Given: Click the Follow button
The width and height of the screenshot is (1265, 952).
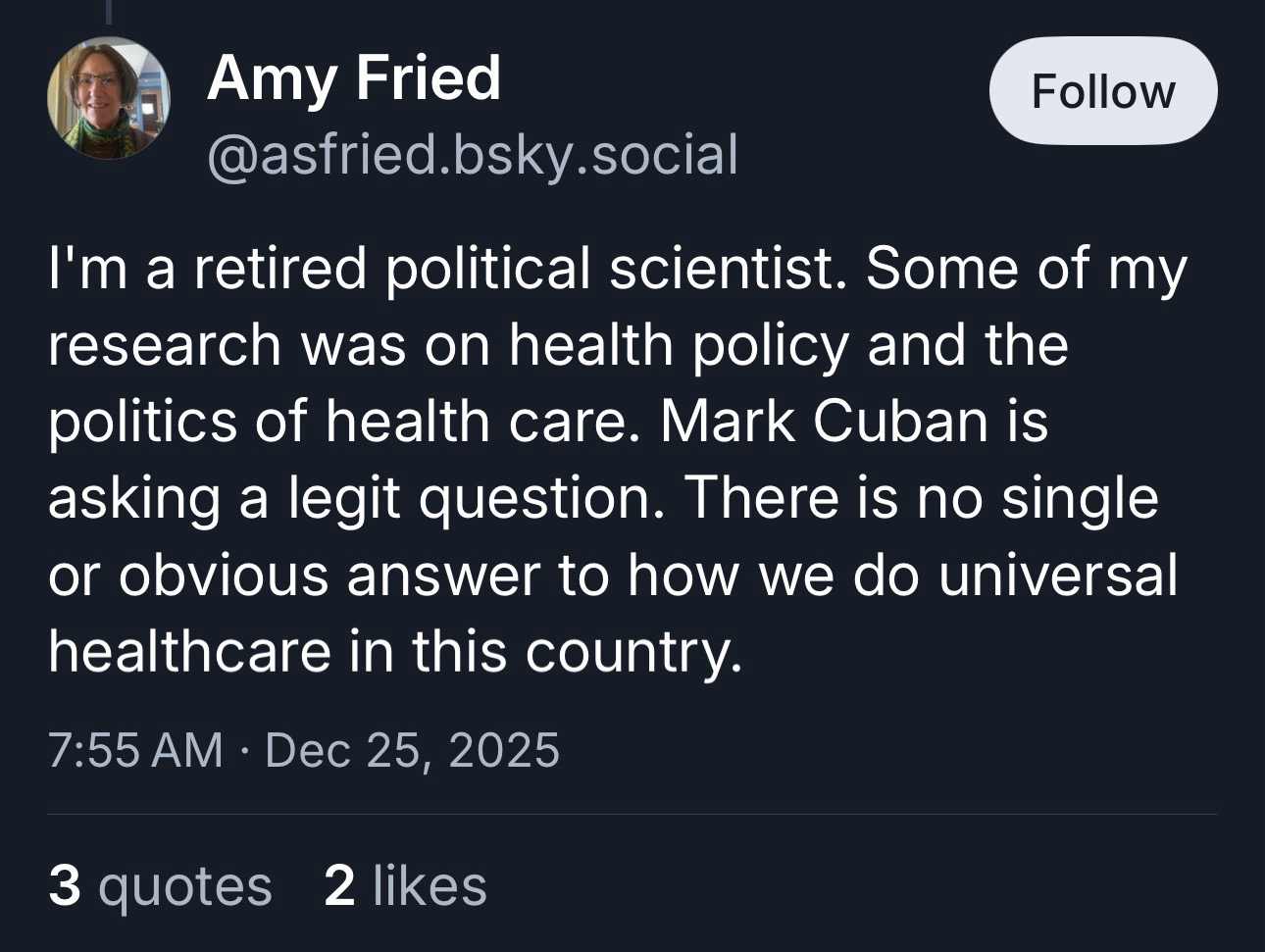Looking at the screenshot, I should coord(1103,91).
